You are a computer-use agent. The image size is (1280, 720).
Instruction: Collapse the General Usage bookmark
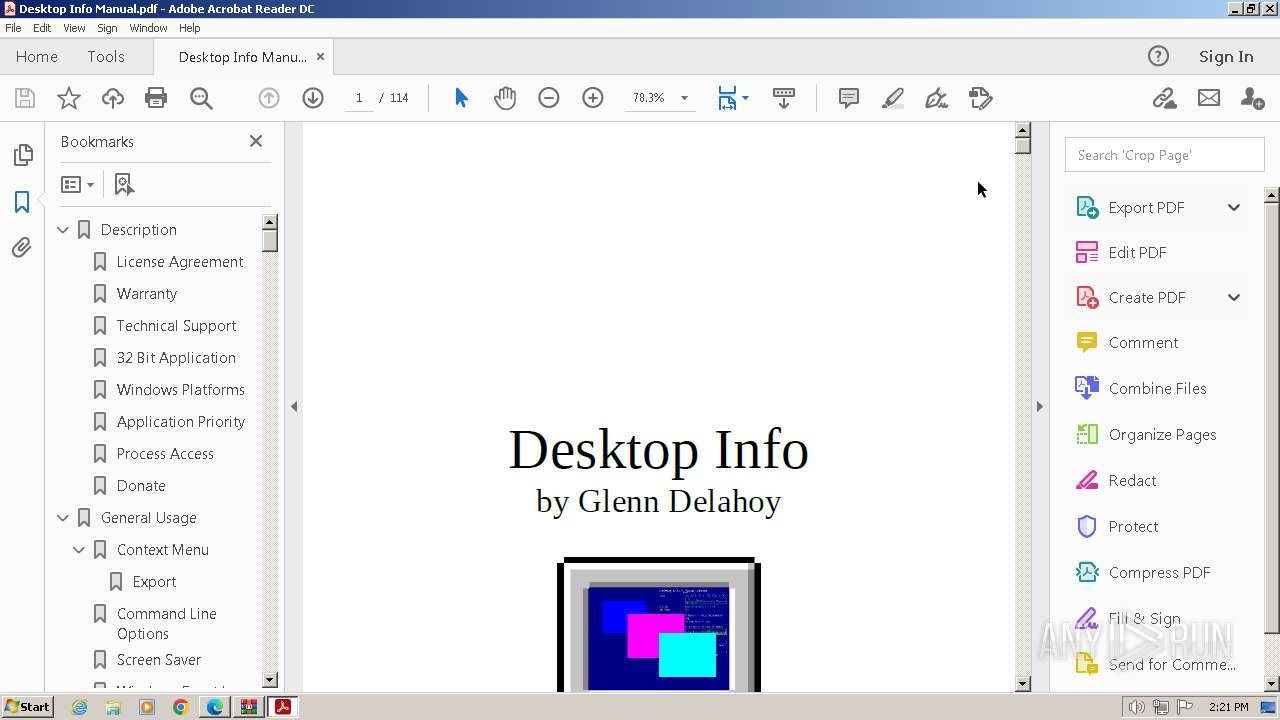tap(63, 518)
